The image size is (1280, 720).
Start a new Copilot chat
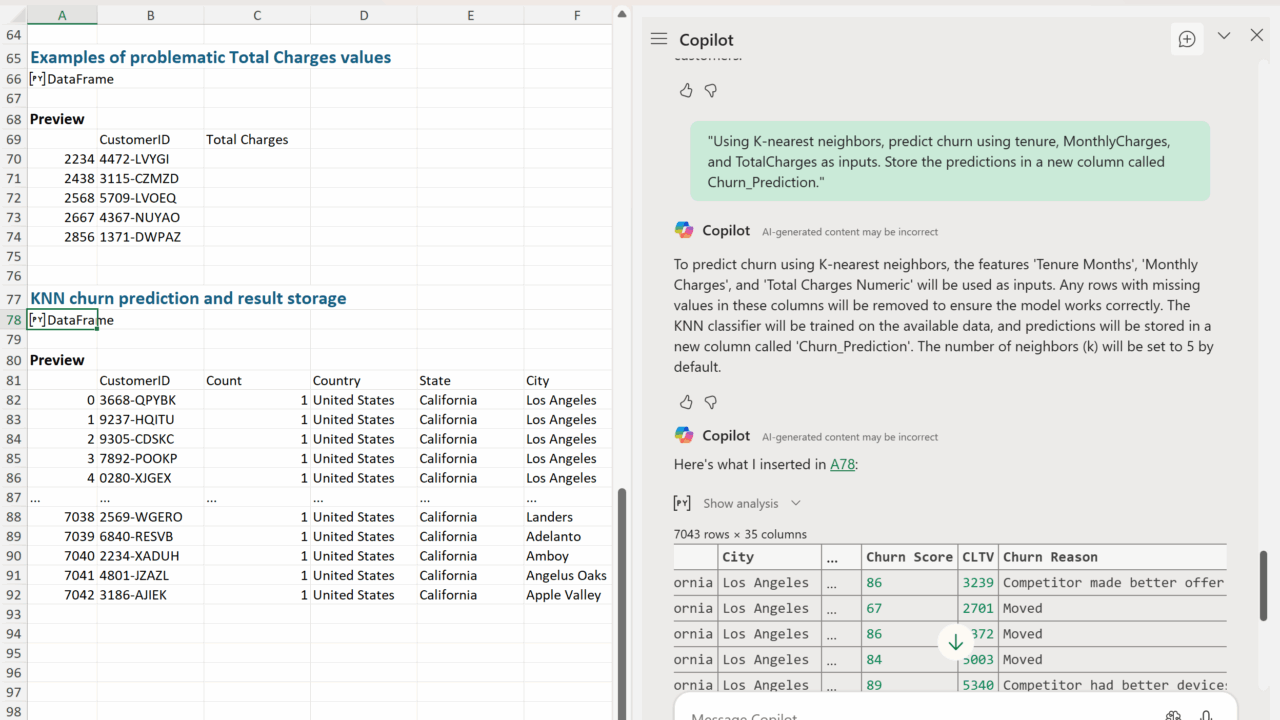(1187, 39)
